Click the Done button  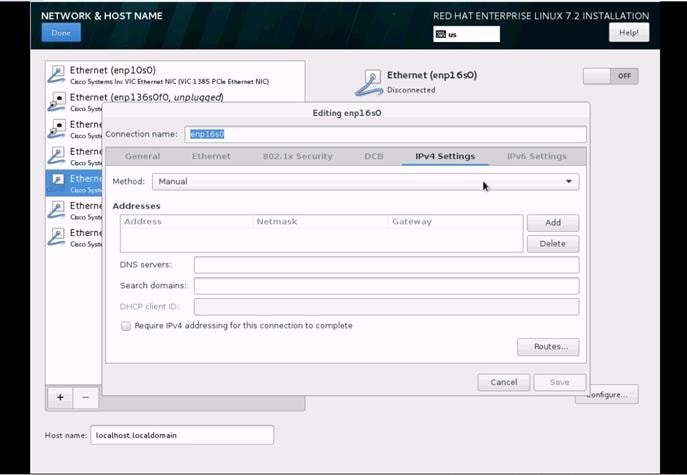(61, 33)
